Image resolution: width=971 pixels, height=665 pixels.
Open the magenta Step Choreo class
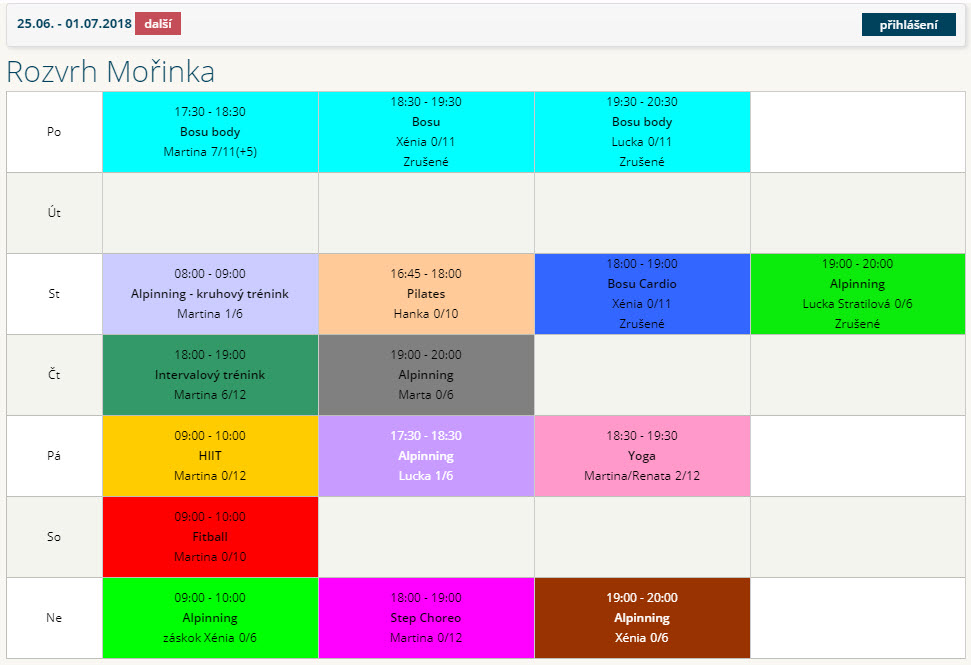pyautogui.click(x=426, y=618)
